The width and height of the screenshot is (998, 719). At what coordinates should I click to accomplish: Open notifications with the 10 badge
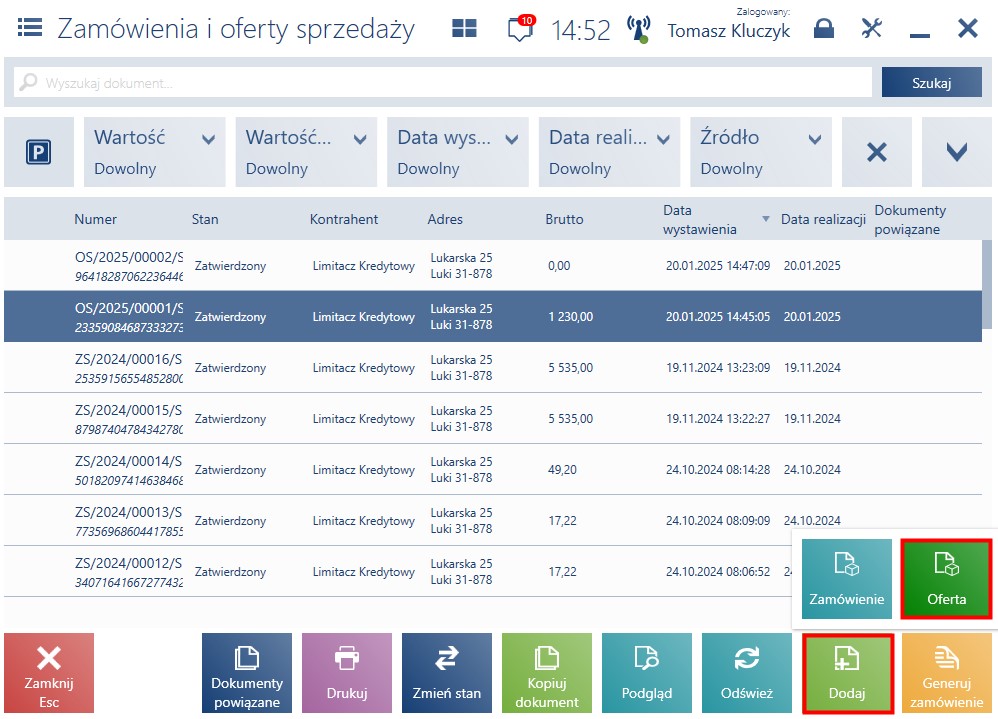521,29
